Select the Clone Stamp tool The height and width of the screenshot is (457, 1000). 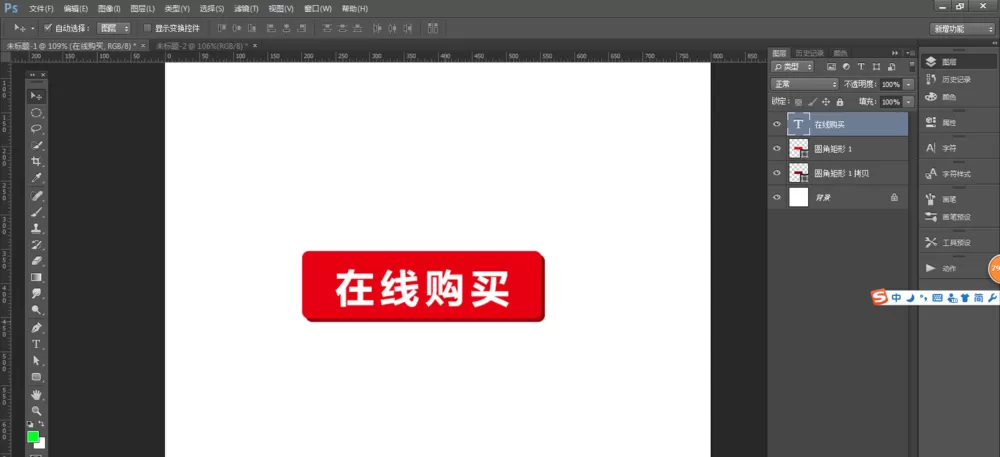(36, 228)
